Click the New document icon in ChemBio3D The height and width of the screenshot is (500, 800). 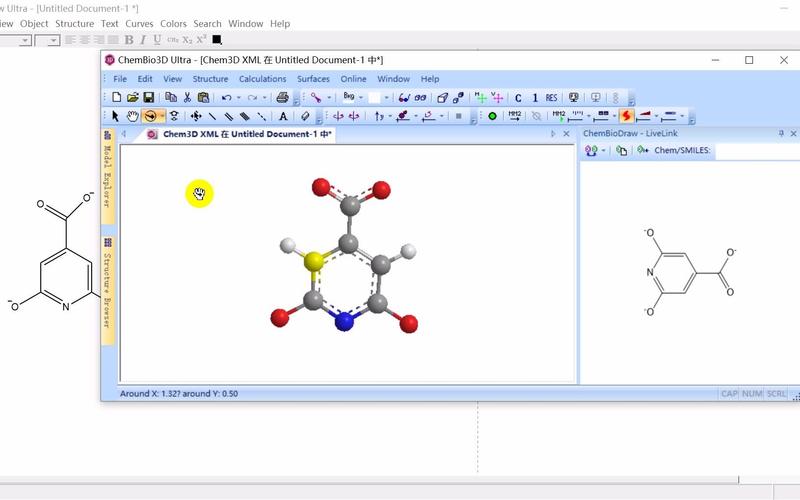[117, 97]
